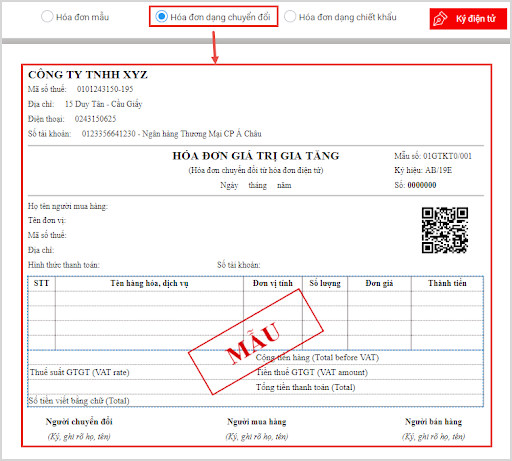
Task: Click the 'CÔNG TY TNHH XYZ' company name
Action: coord(88,75)
